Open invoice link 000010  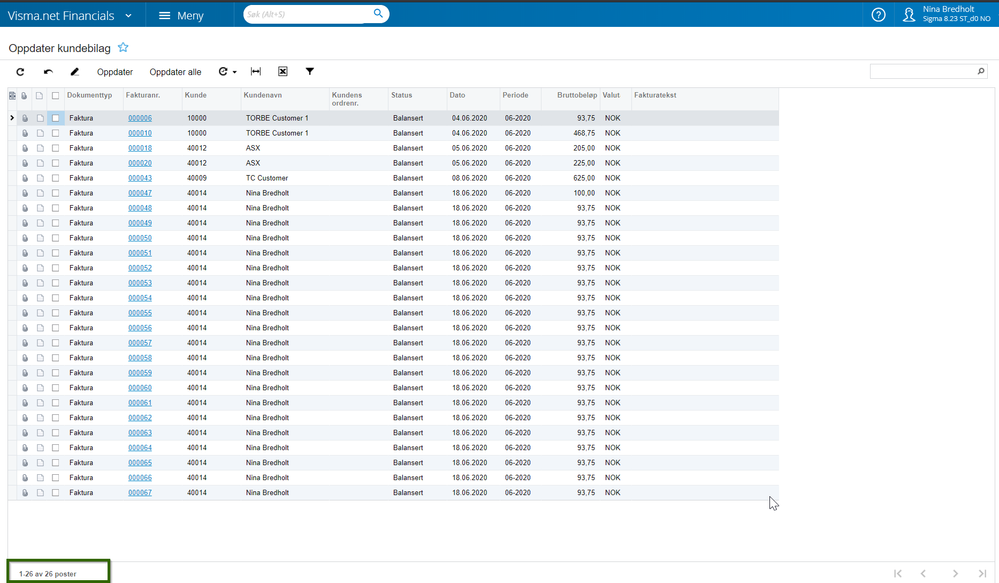coord(140,133)
